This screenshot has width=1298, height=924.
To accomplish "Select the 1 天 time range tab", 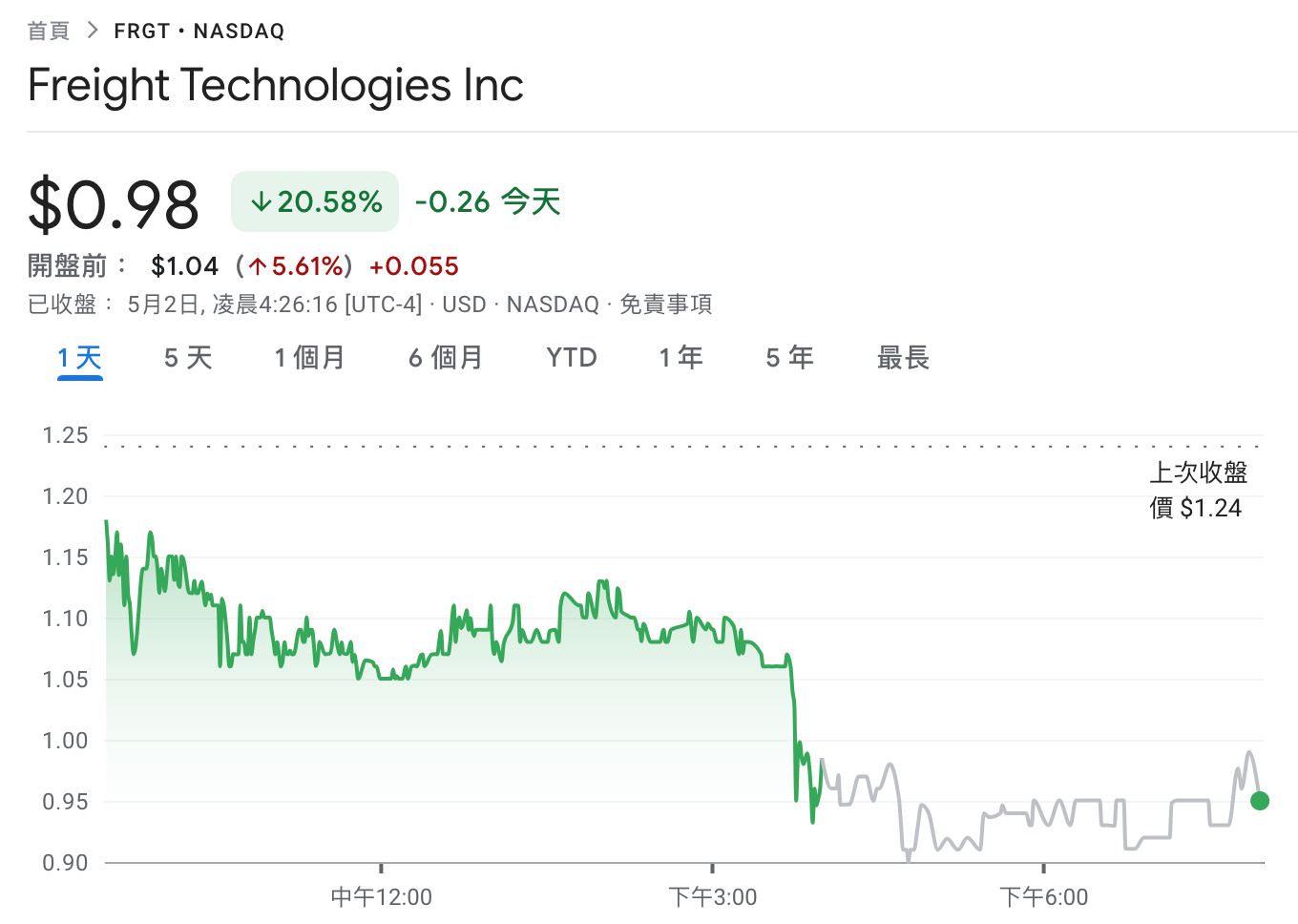I will pos(80,358).
